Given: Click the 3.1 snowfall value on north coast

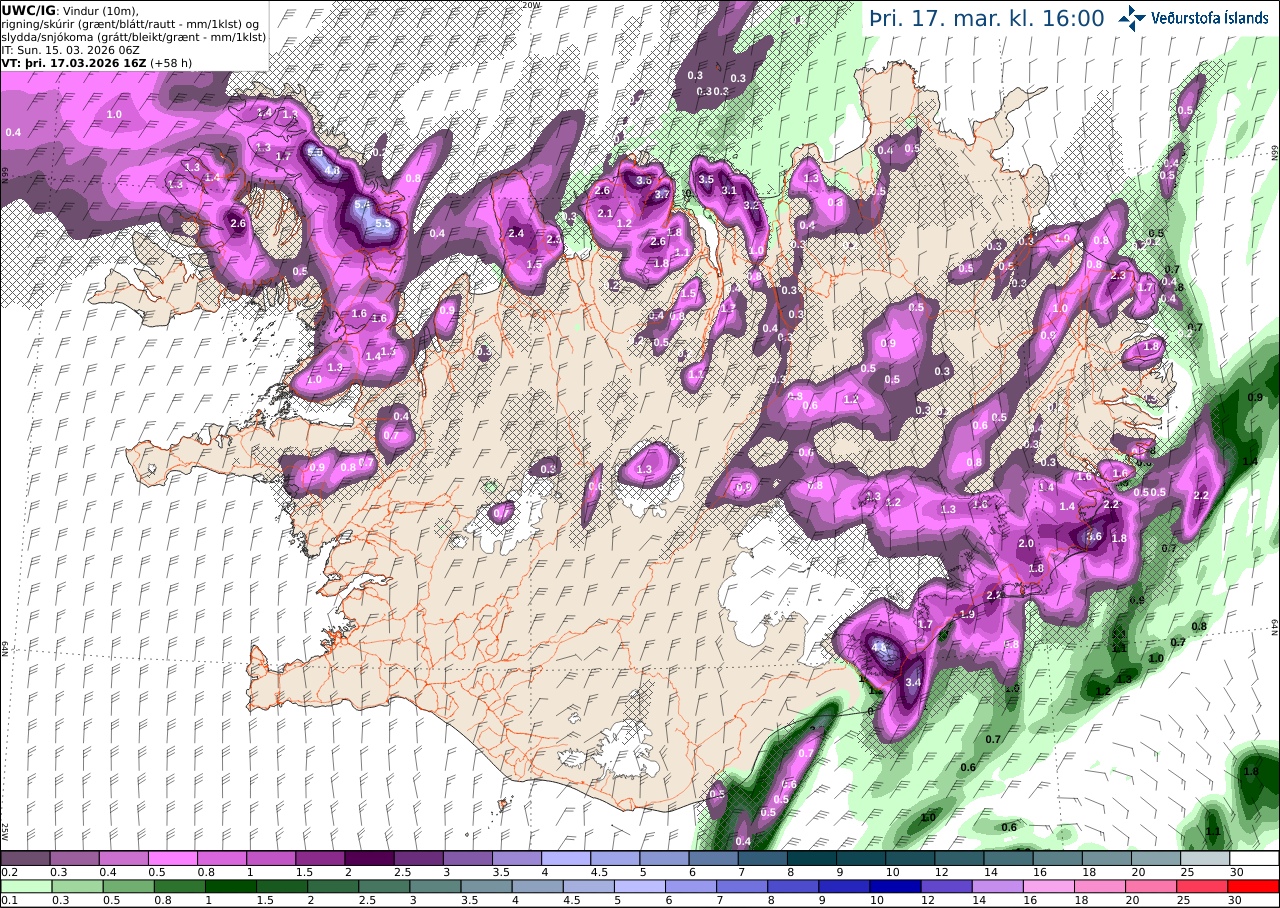Looking at the screenshot, I should point(729,190).
